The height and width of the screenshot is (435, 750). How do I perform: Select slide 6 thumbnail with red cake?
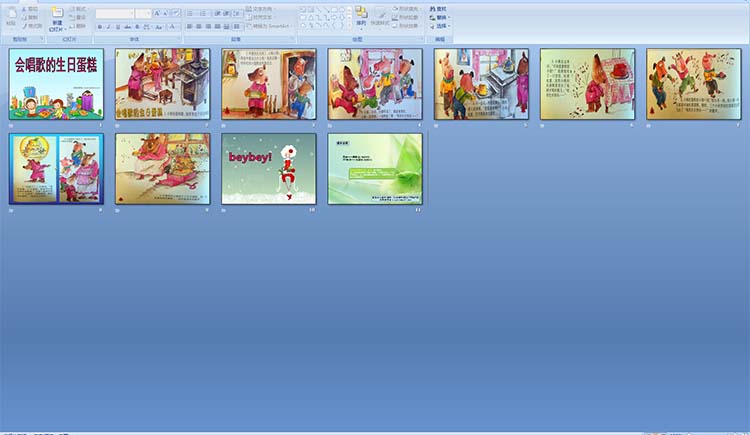[x=587, y=84]
